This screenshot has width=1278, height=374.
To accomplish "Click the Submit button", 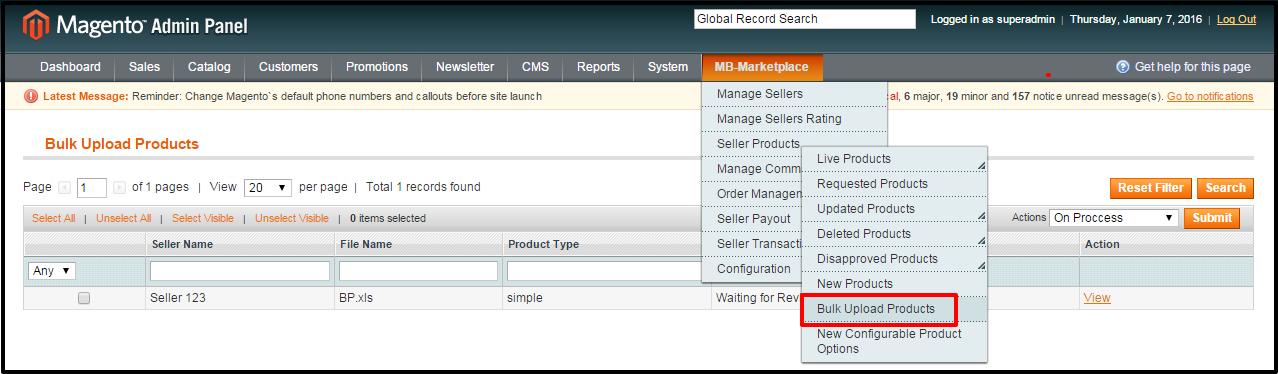I will [x=1211, y=218].
